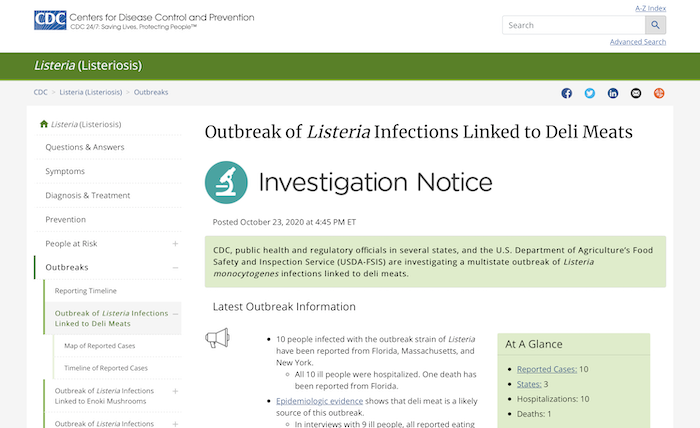Open Questions & Answers in sidebar
Image resolution: width=700 pixels, height=428 pixels.
(85, 147)
